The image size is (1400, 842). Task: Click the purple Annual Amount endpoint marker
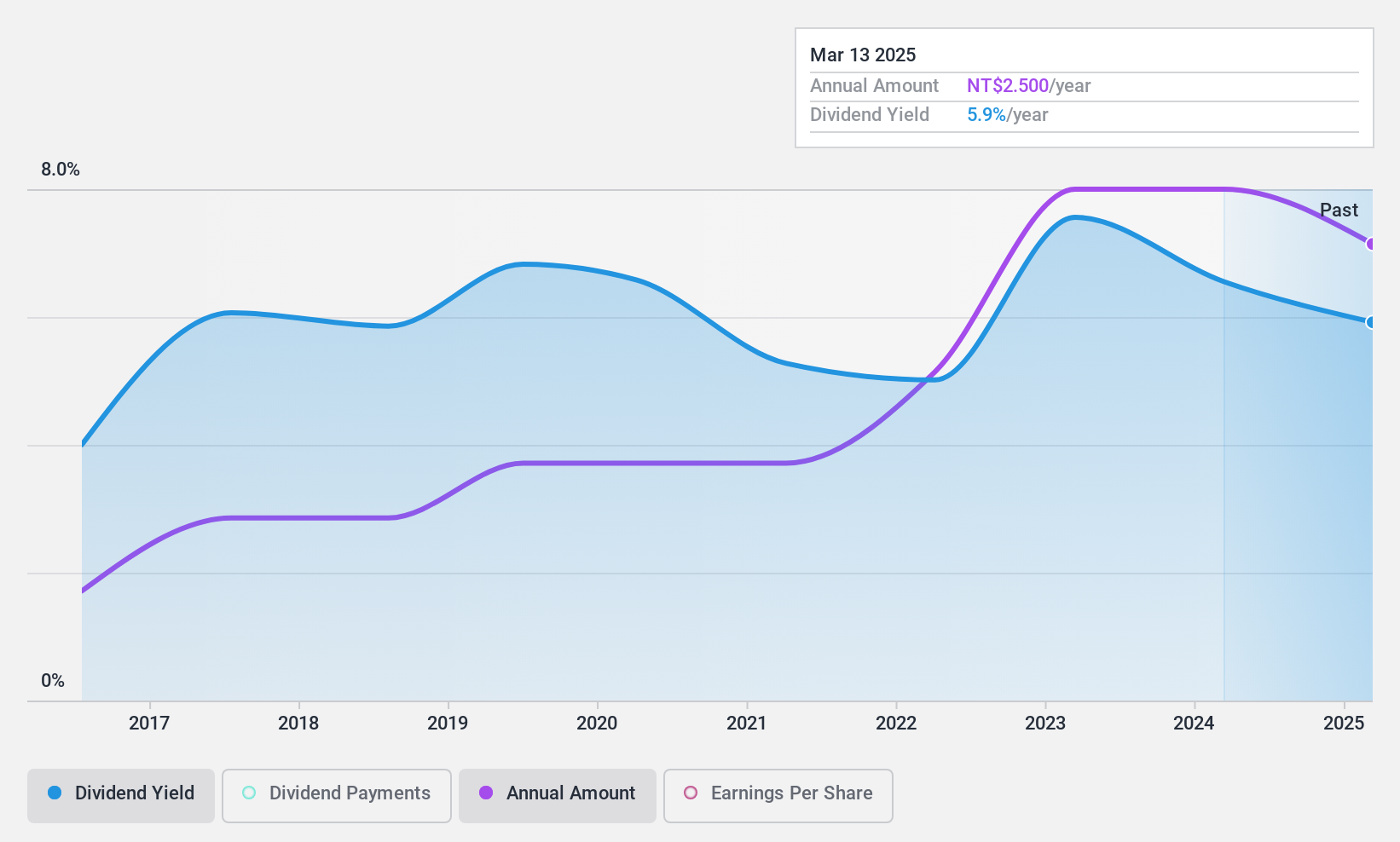(1371, 245)
